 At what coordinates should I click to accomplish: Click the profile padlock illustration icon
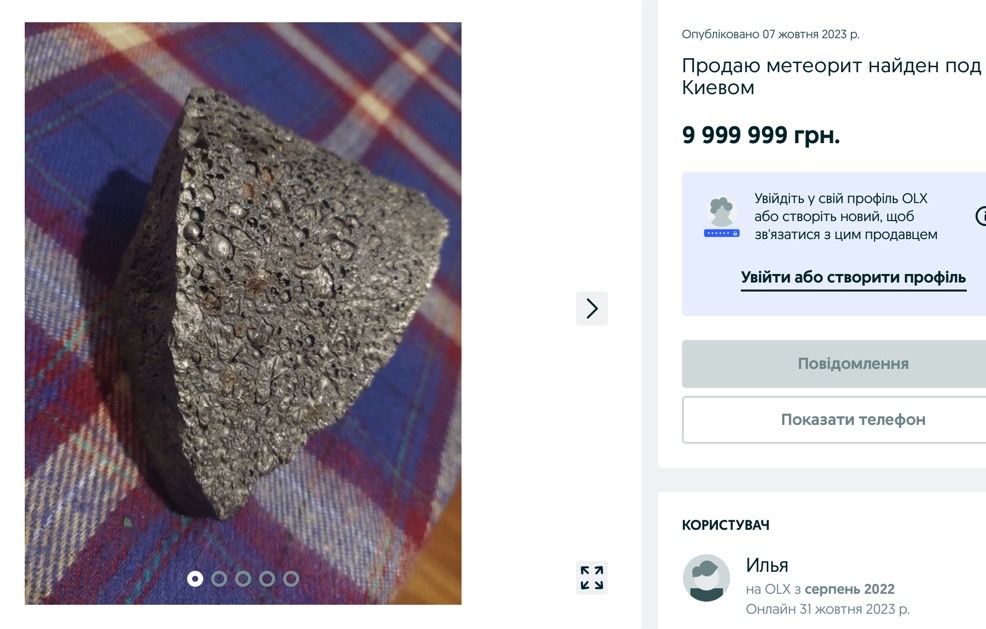pos(723,213)
